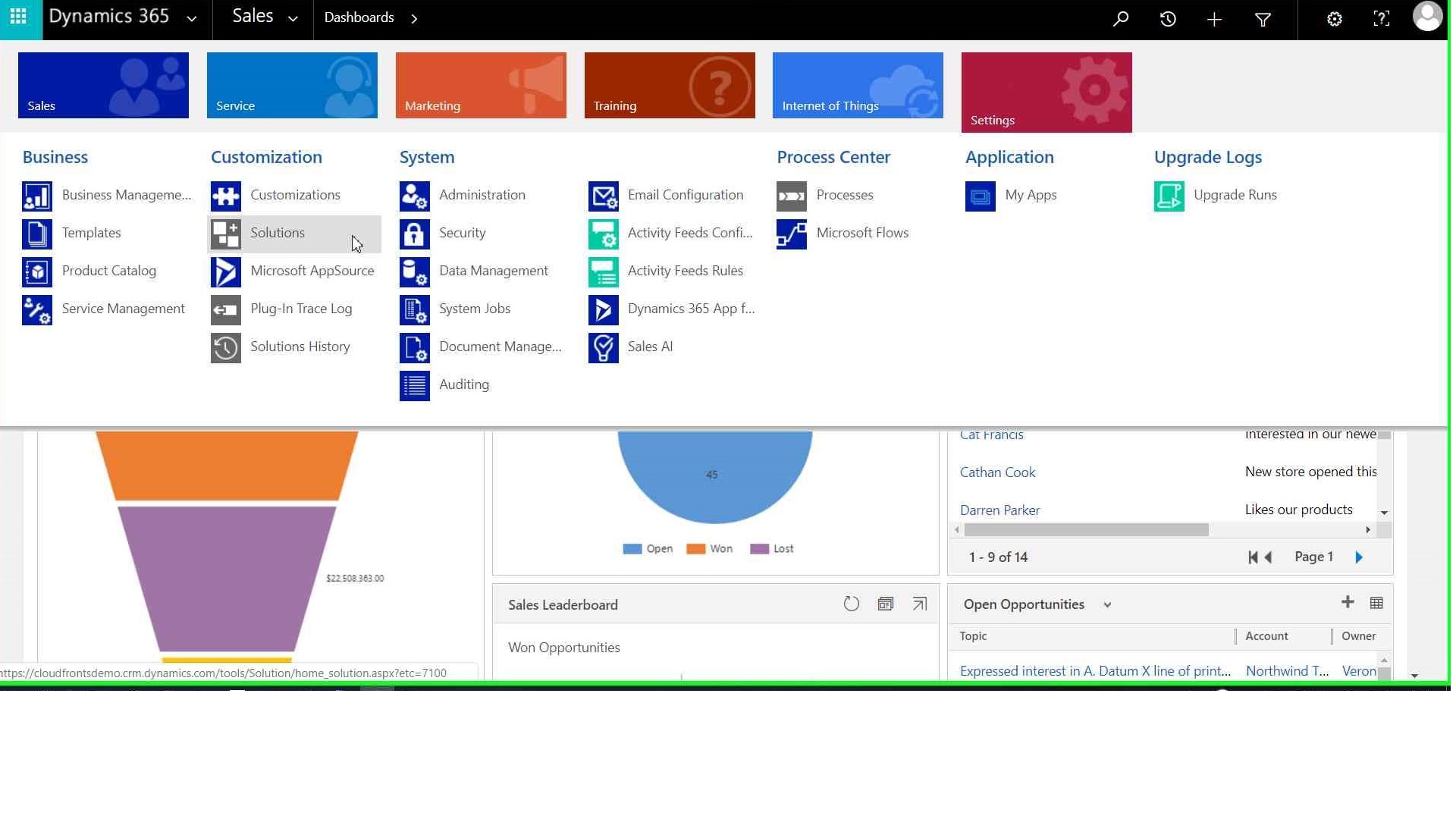Open the Cathan Cook record link

coord(997,472)
